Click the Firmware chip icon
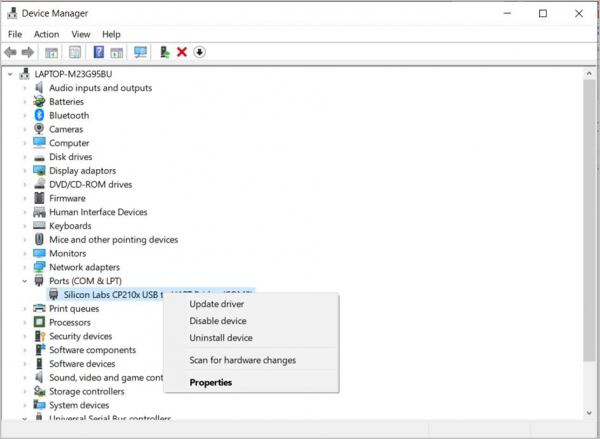Viewport: 600px width, 439px height. click(x=39, y=198)
